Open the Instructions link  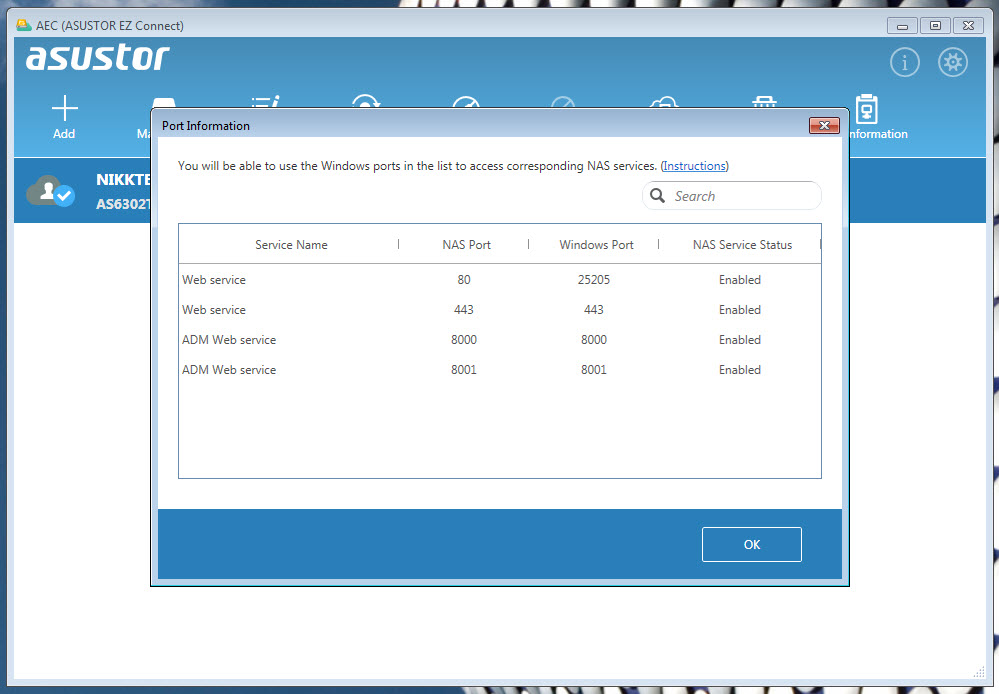[x=694, y=166]
